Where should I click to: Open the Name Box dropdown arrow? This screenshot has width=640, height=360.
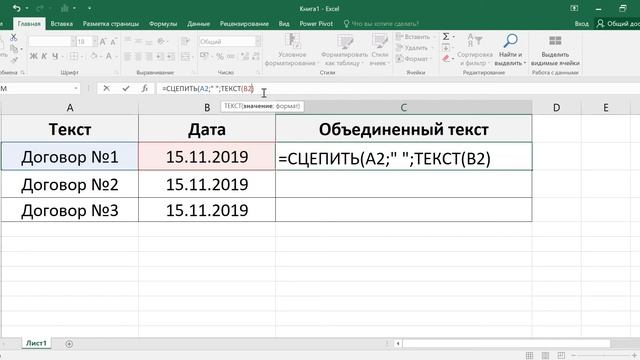click(76, 88)
